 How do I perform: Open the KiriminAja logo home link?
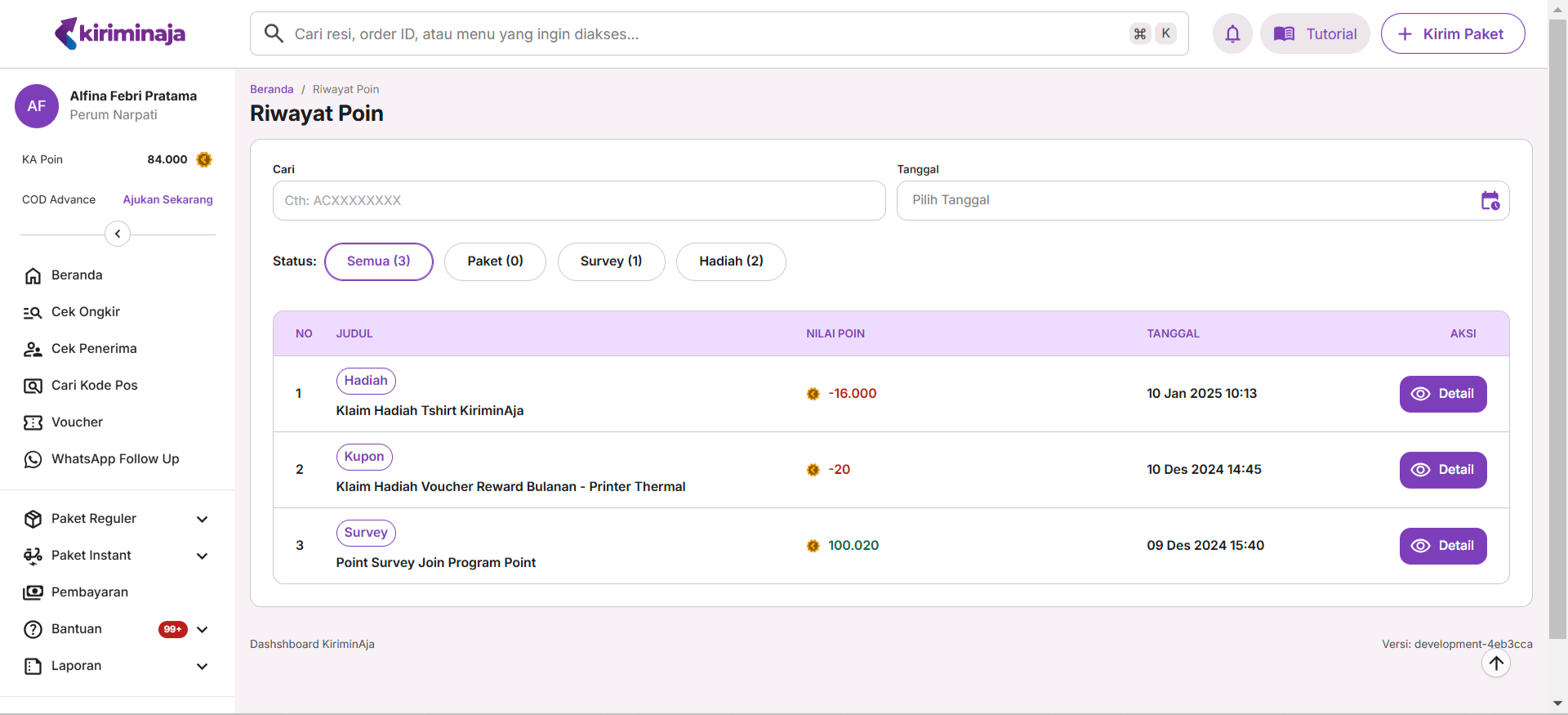tap(120, 34)
